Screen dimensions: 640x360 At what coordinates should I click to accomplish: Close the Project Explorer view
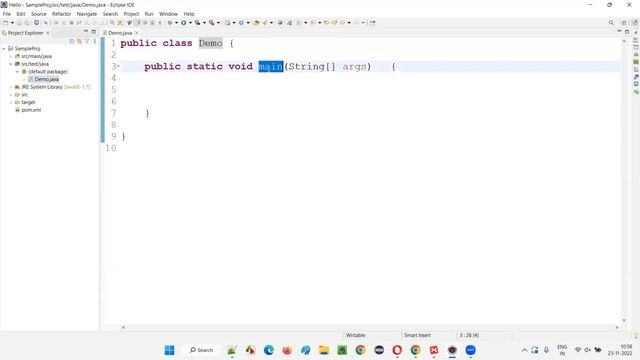(x=48, y=33)
